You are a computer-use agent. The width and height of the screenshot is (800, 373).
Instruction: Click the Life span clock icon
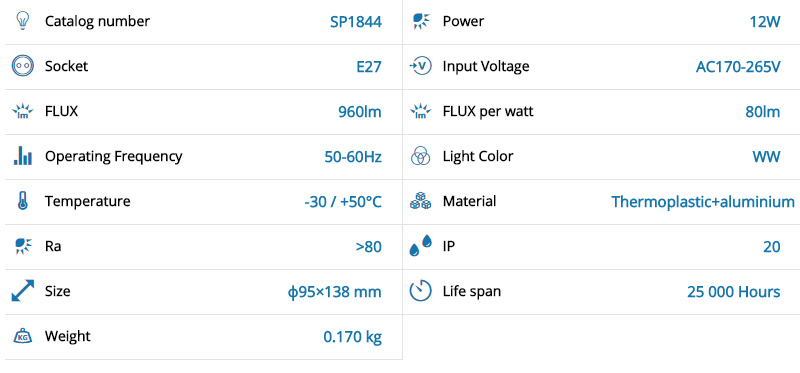(x=421, y=290)
